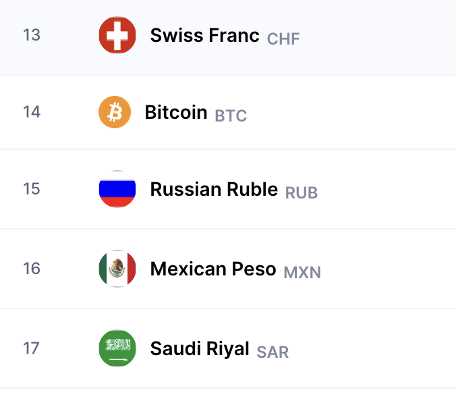Open the Russian Ruble currency page
Viewport: 456px width, 402px height.
click(214, 189)
